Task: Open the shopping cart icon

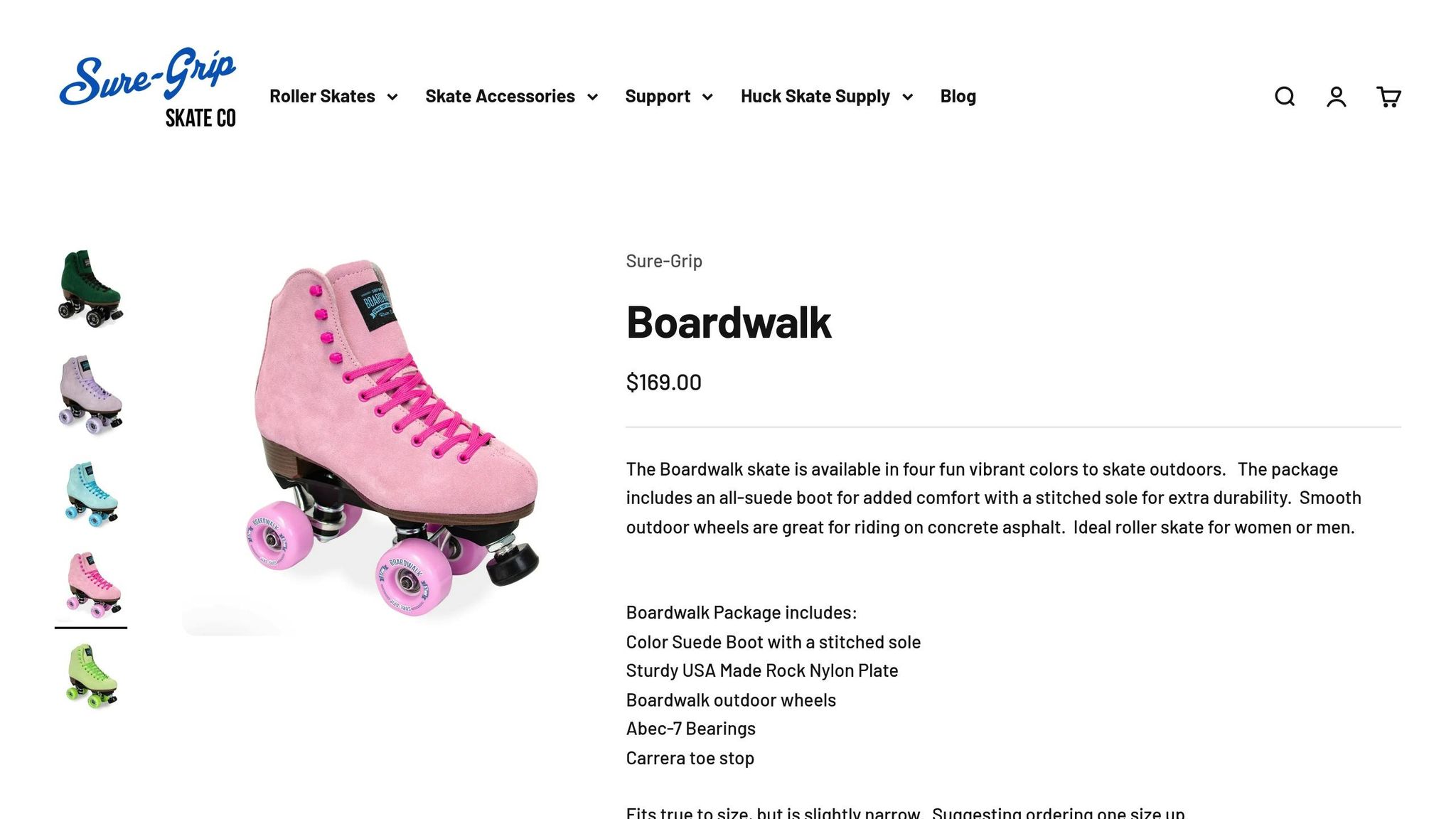Action: click(1388, 96)
